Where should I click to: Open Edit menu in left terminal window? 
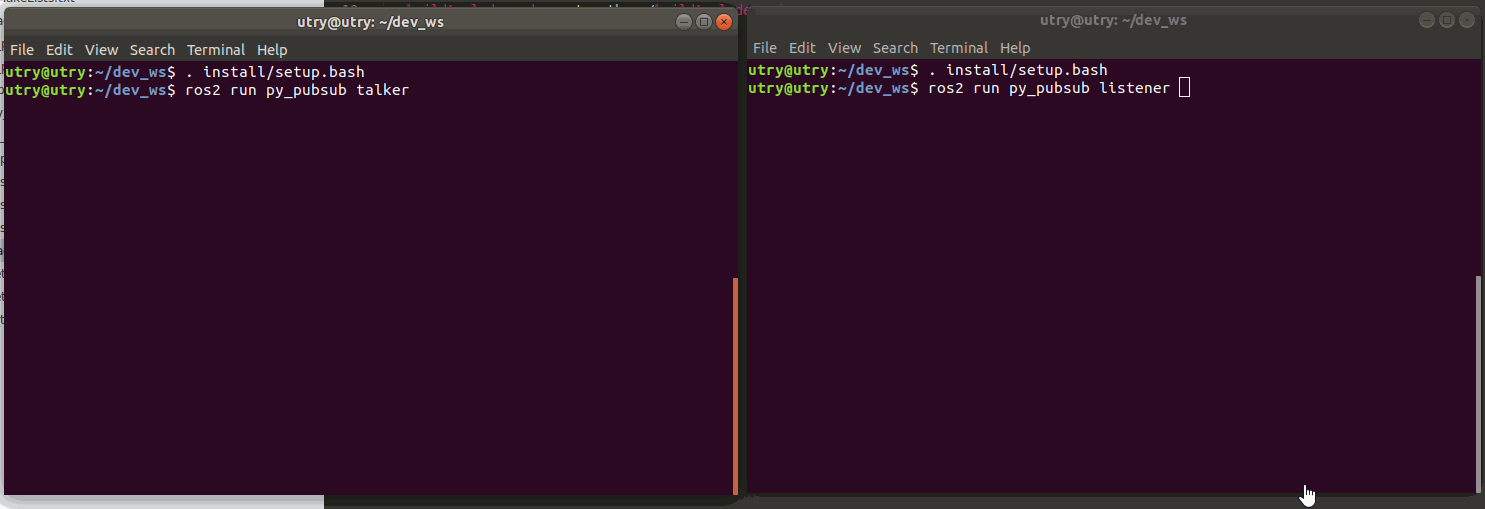coord(60,50)
